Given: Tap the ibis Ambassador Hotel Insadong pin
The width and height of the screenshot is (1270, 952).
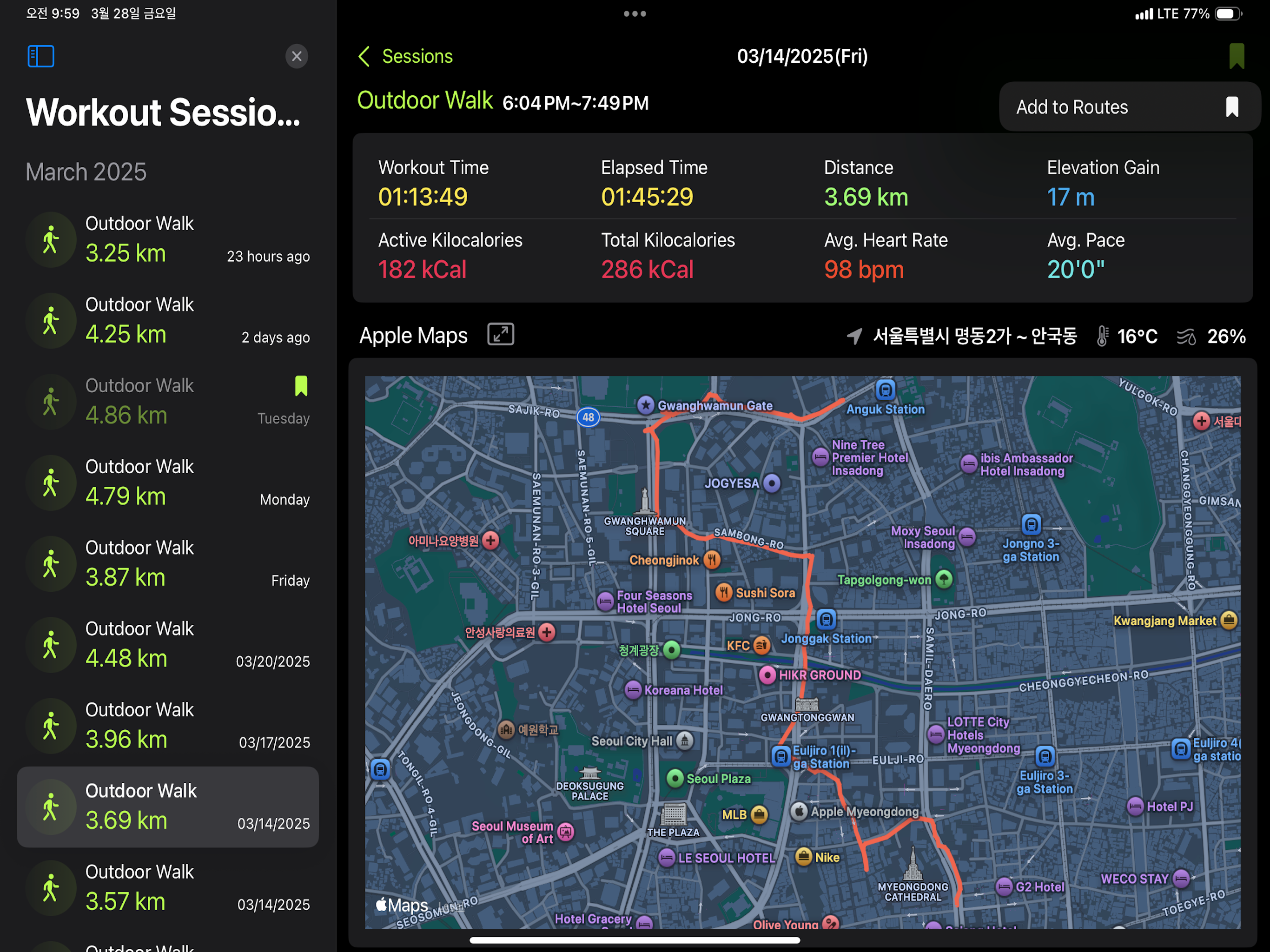Looking at the screenshot, I should coord(969,464).
